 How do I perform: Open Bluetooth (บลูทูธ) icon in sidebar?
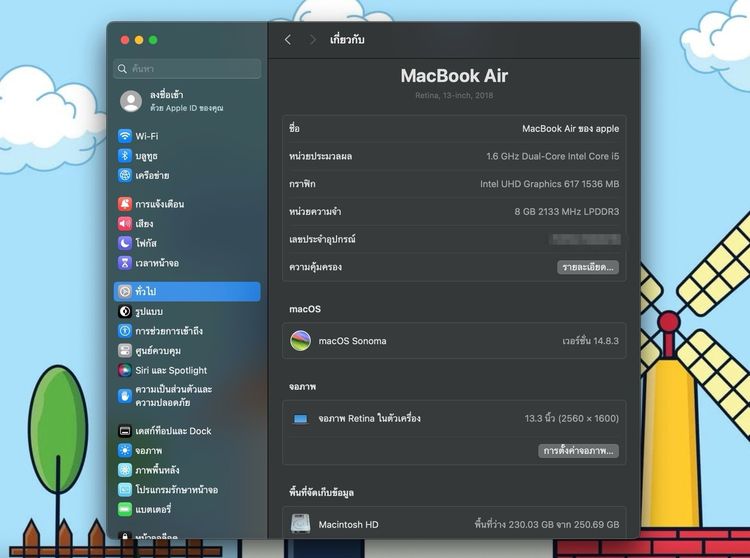pos(125,155)
